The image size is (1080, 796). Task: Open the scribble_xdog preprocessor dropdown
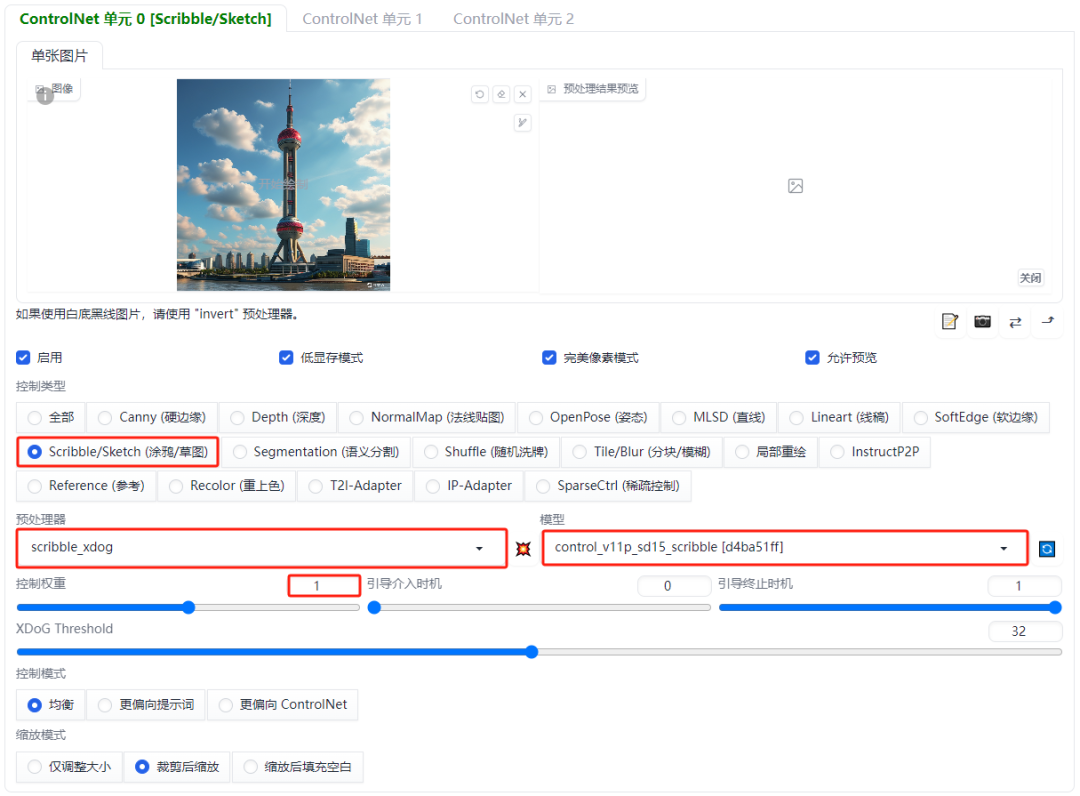[x=262, y=548]
